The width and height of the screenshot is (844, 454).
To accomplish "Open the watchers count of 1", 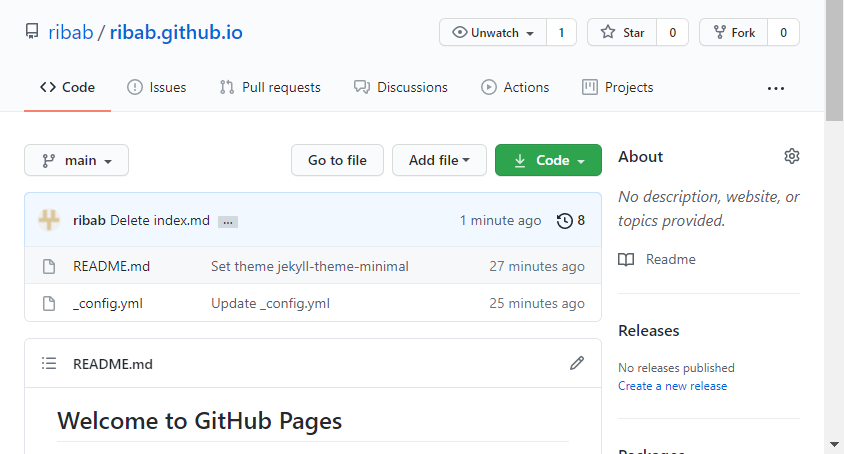I will point(561,32).
